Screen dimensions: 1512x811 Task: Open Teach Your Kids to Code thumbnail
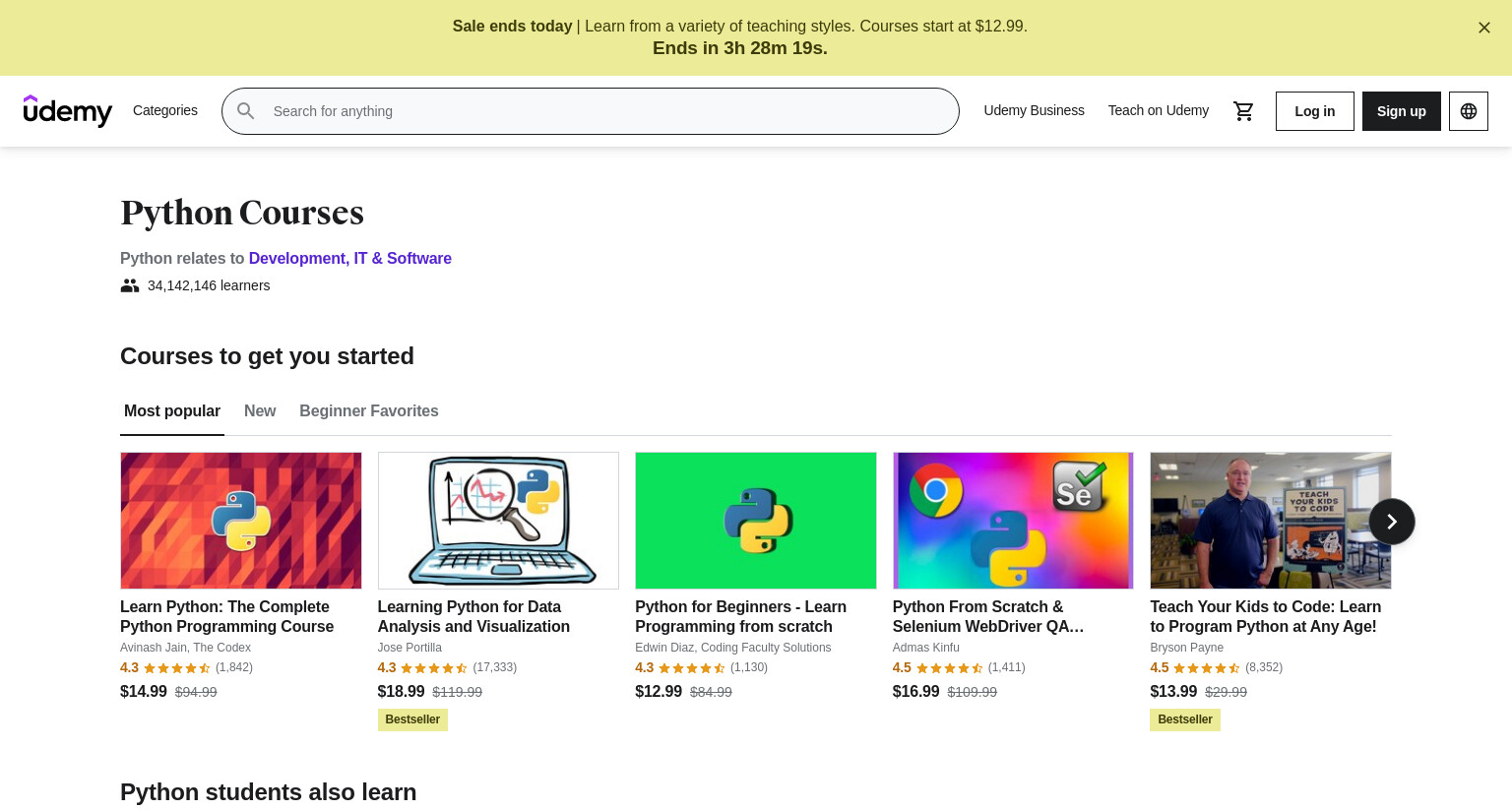coord(1270,521)
